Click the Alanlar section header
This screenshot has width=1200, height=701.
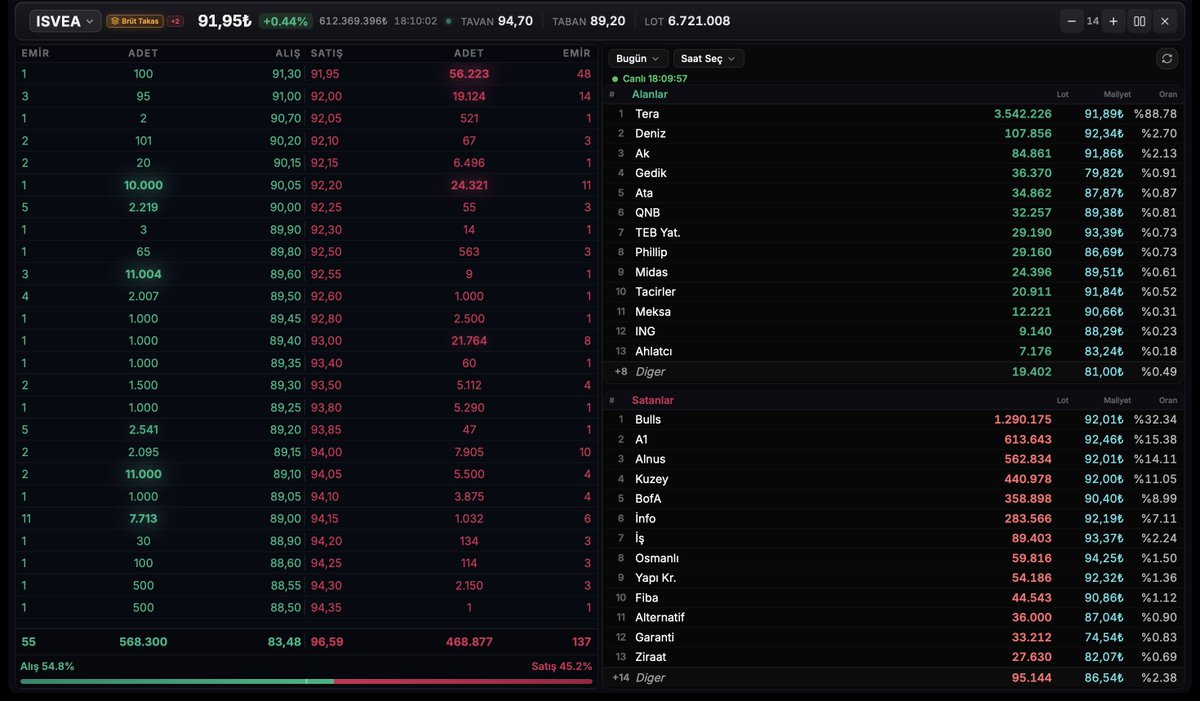coord(650,94)
